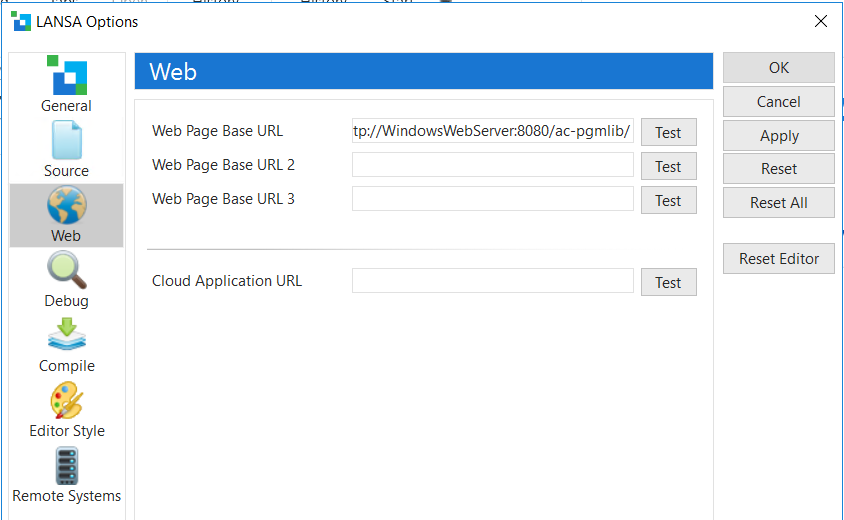Click the Cloud Application URL label

(x=227, y=281)
